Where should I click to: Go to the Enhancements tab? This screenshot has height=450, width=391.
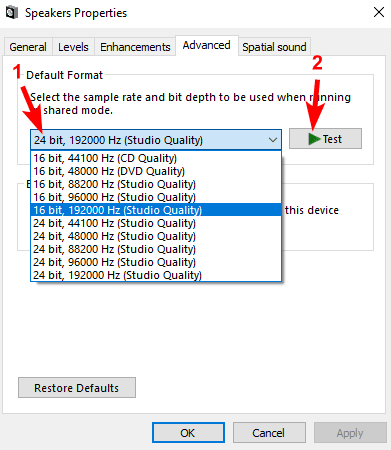pyautogui.click(x=135, y=47)
